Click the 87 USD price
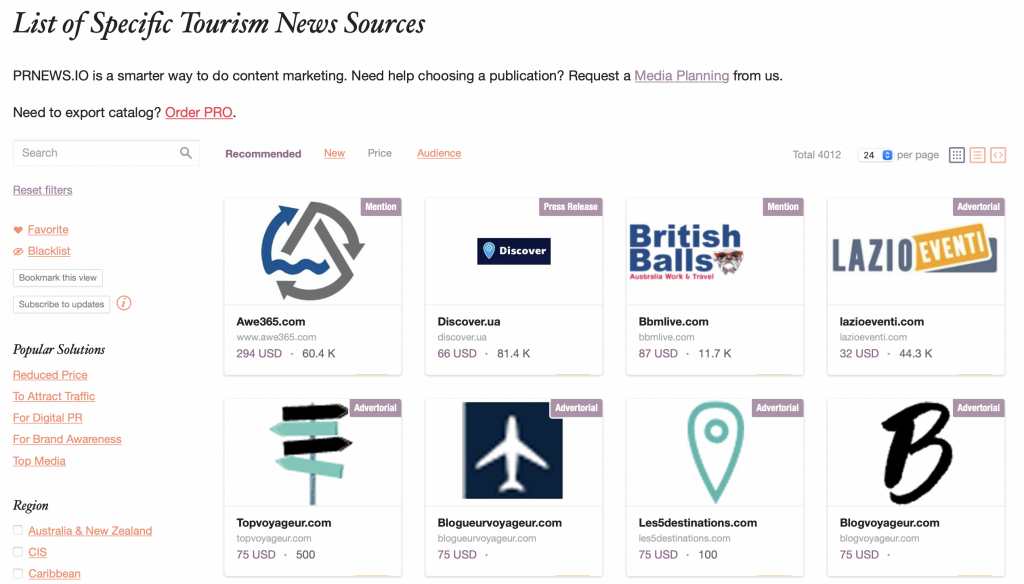 (x=658, y=353)
